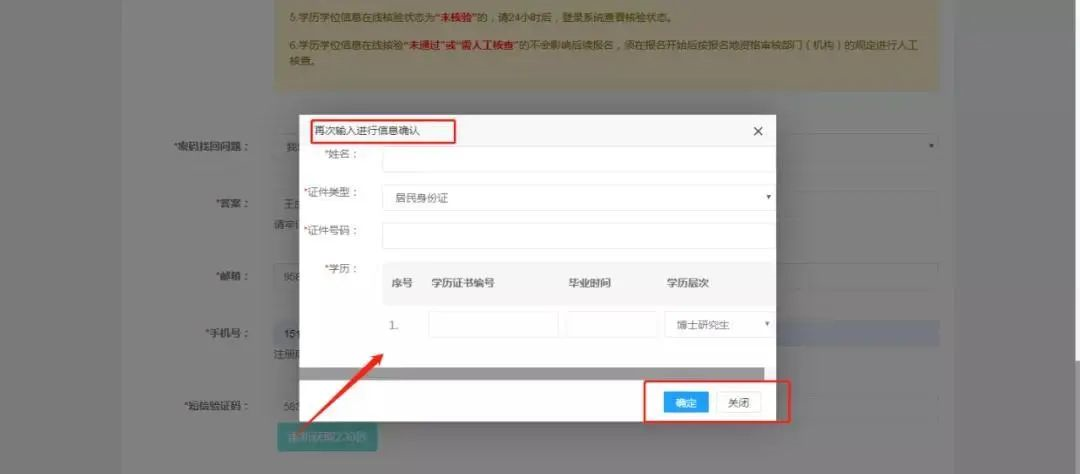Click the dialog's gray horizontal scrollbar

530,373
